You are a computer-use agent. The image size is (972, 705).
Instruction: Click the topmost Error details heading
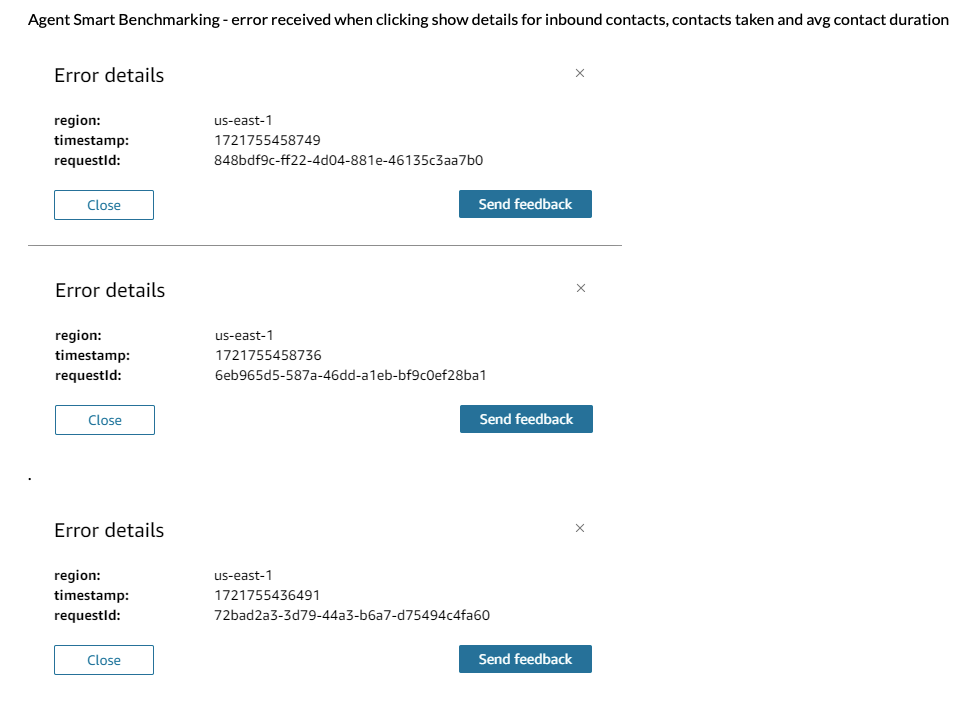point(109,75)
